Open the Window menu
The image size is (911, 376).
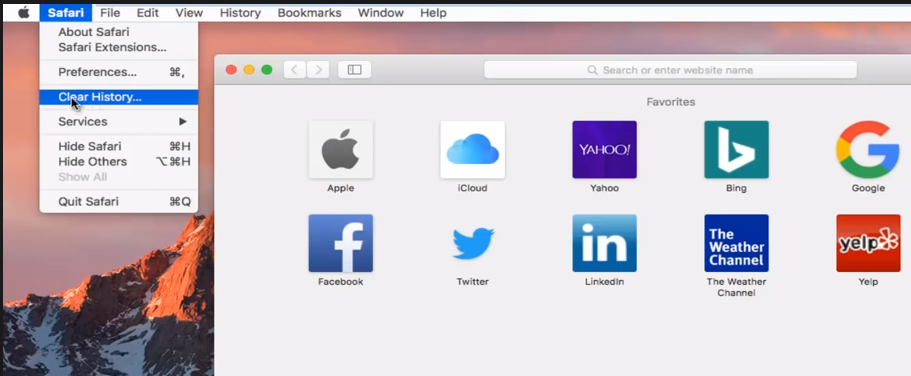(x=381, y=13)
